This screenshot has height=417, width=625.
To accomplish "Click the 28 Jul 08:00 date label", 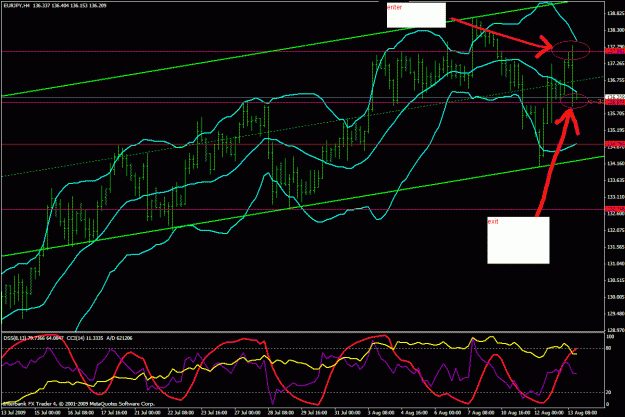I will tap(281, 413).
